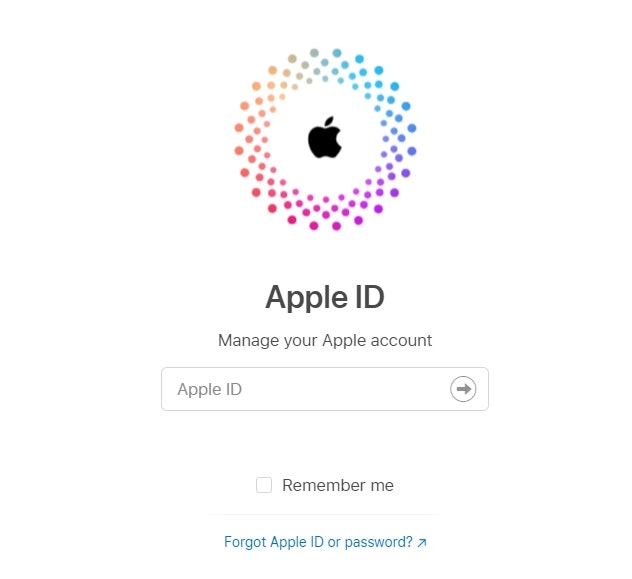The height and width of the screenshot is (579, 632).
Task: Click the large Apple ID heading
Action: [325, 297]
